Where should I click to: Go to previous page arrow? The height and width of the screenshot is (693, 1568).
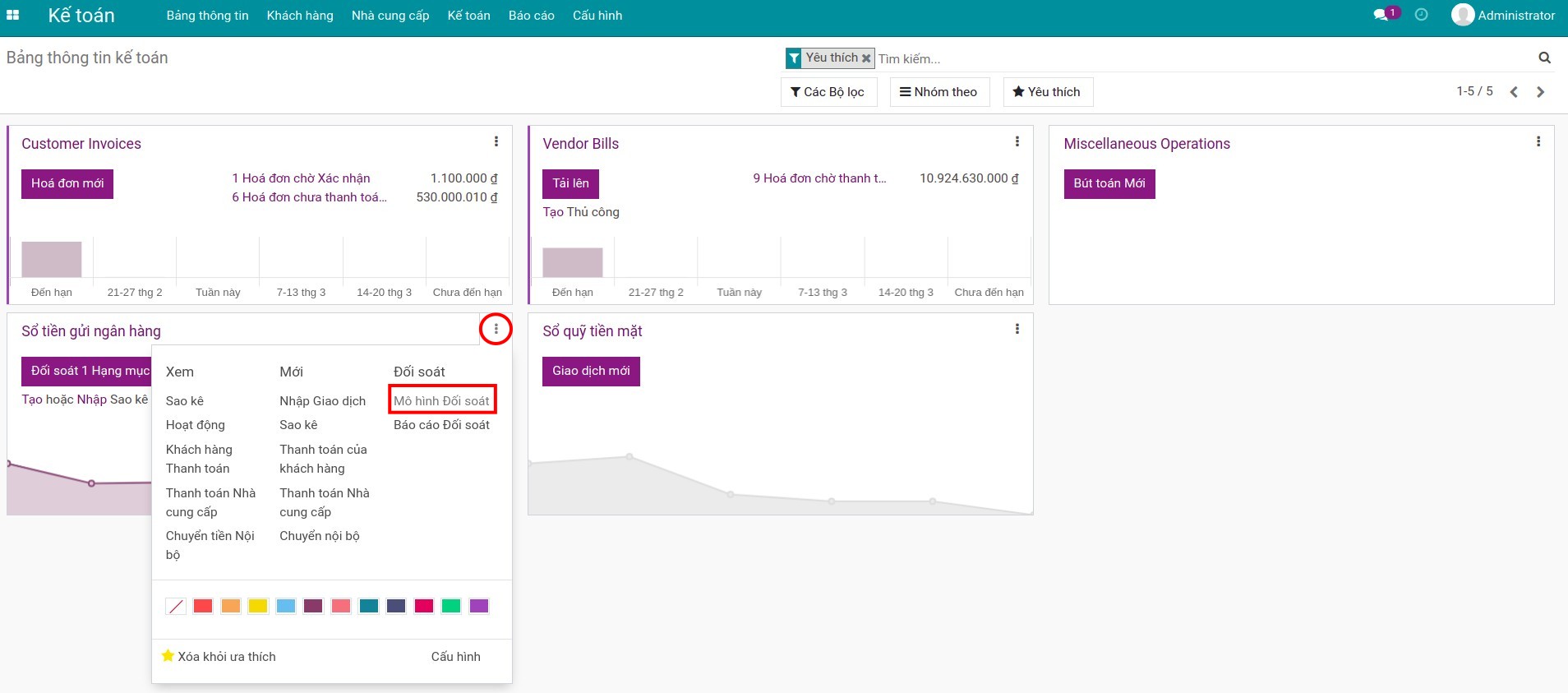[x=1513, y=92]
